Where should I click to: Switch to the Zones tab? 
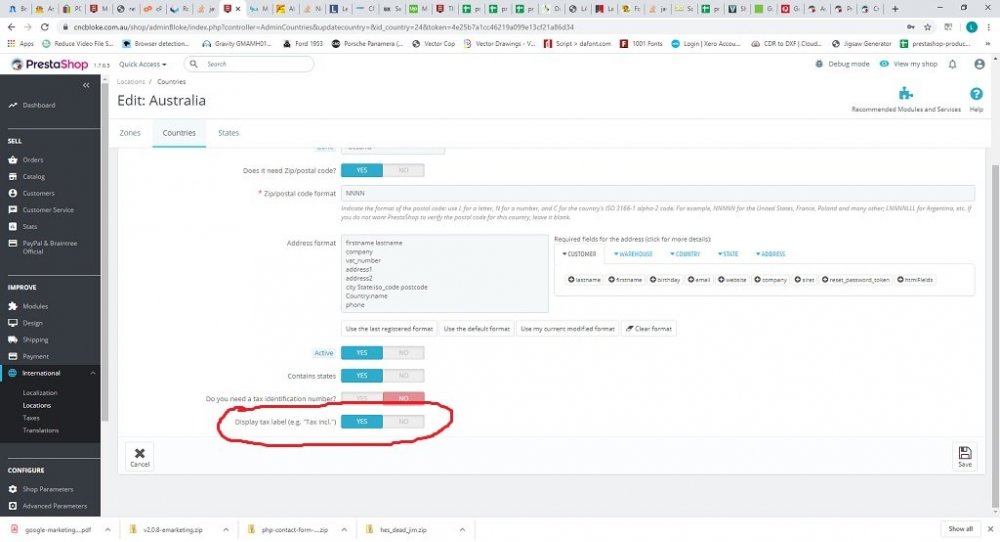[x=130, y=133]
